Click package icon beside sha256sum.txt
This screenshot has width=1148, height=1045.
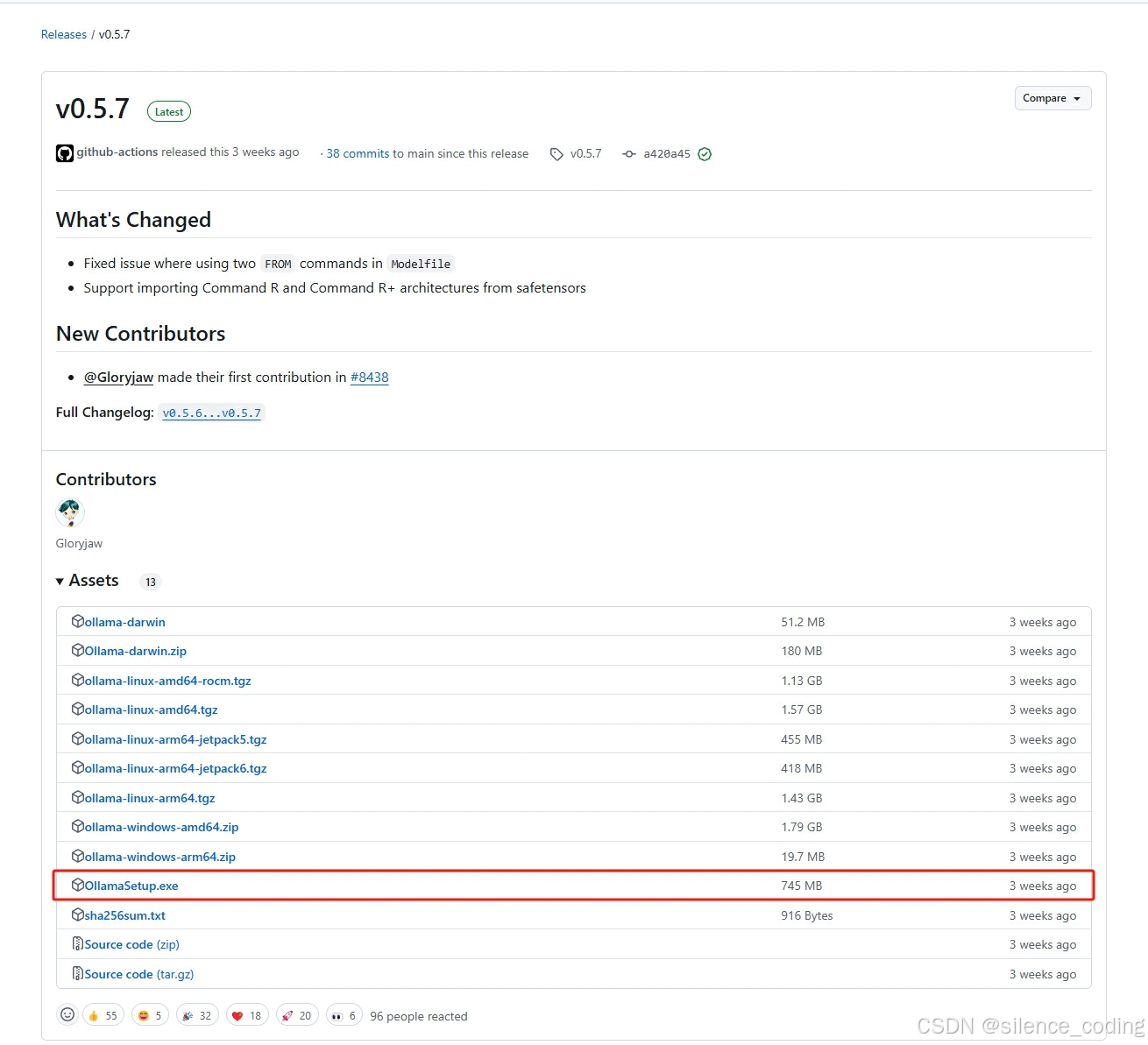click(78, 914)
